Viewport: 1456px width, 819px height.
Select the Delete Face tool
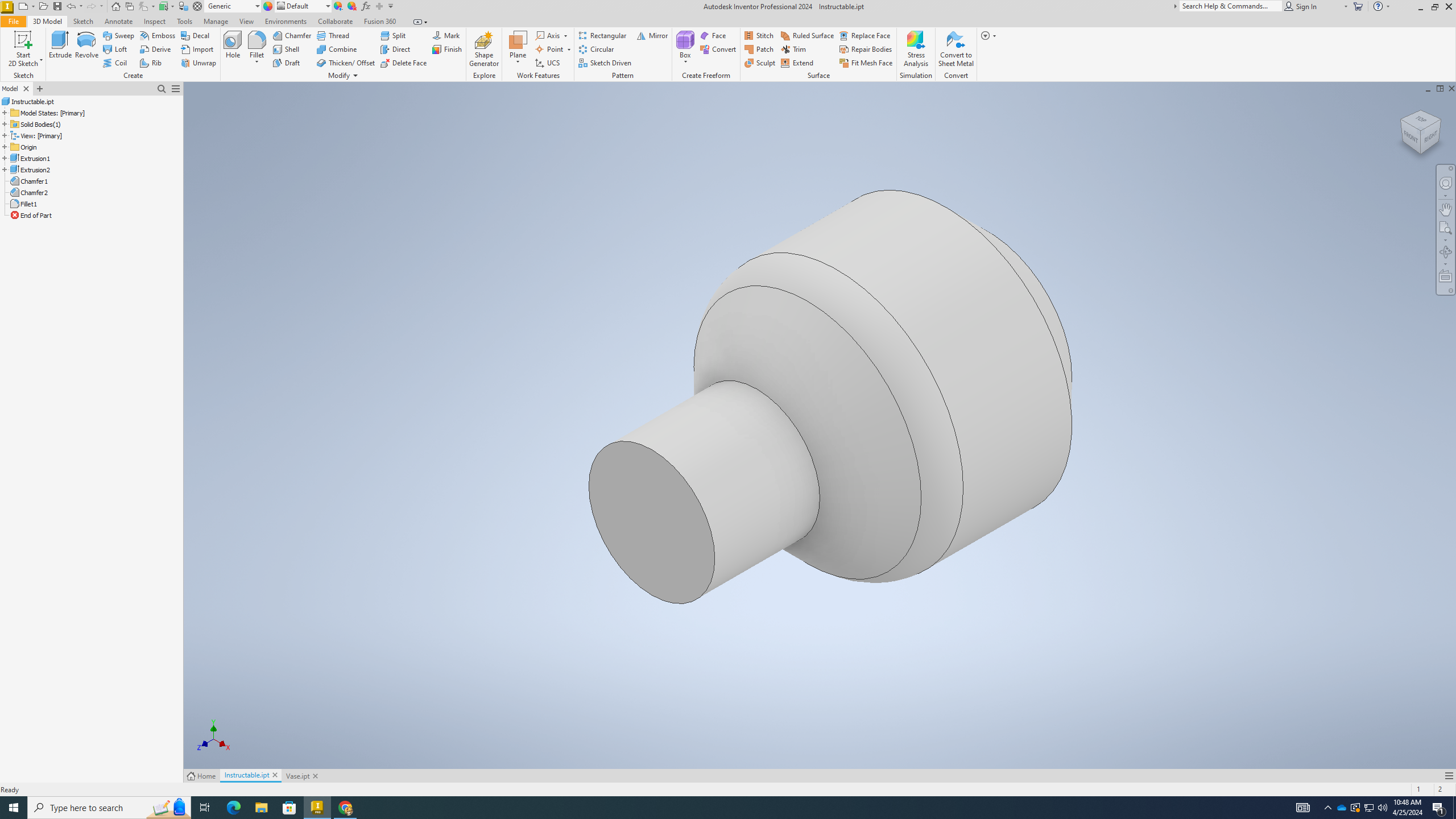[403, 63]
